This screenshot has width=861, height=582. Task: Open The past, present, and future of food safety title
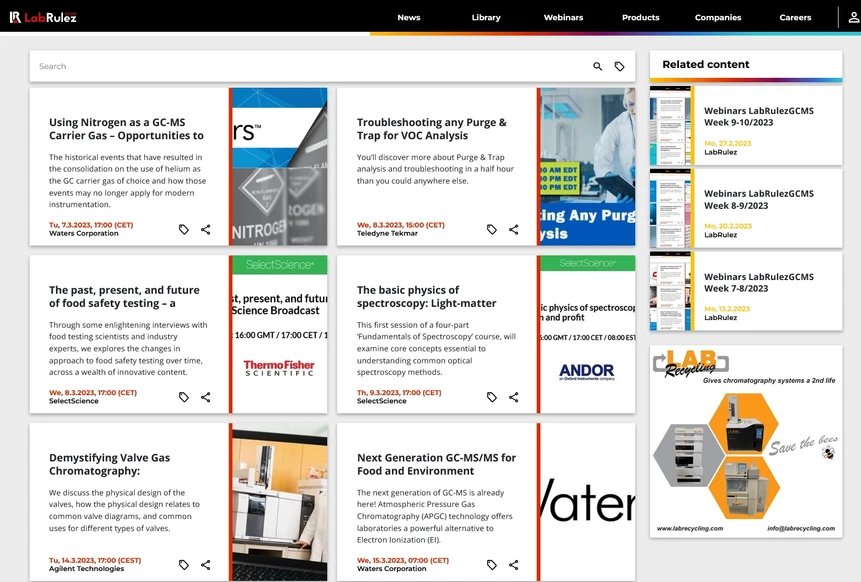tap(124, 296)
